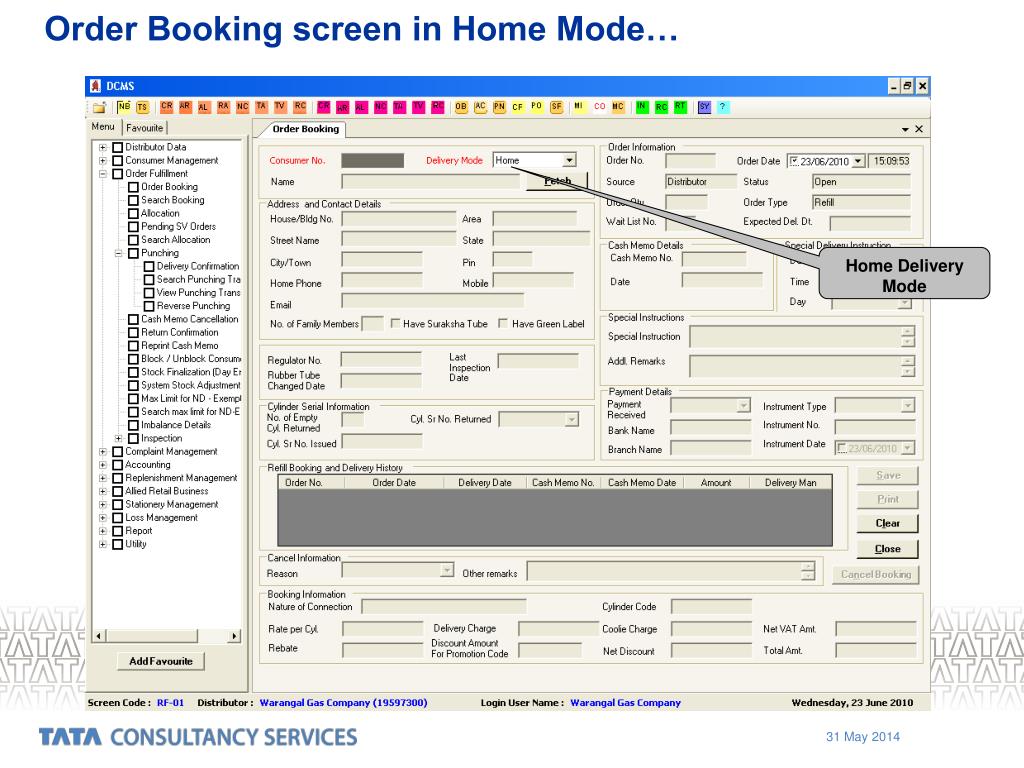The image size is (1024, 768).
Task: Click the Save button
Action: (x=888, y=475)
